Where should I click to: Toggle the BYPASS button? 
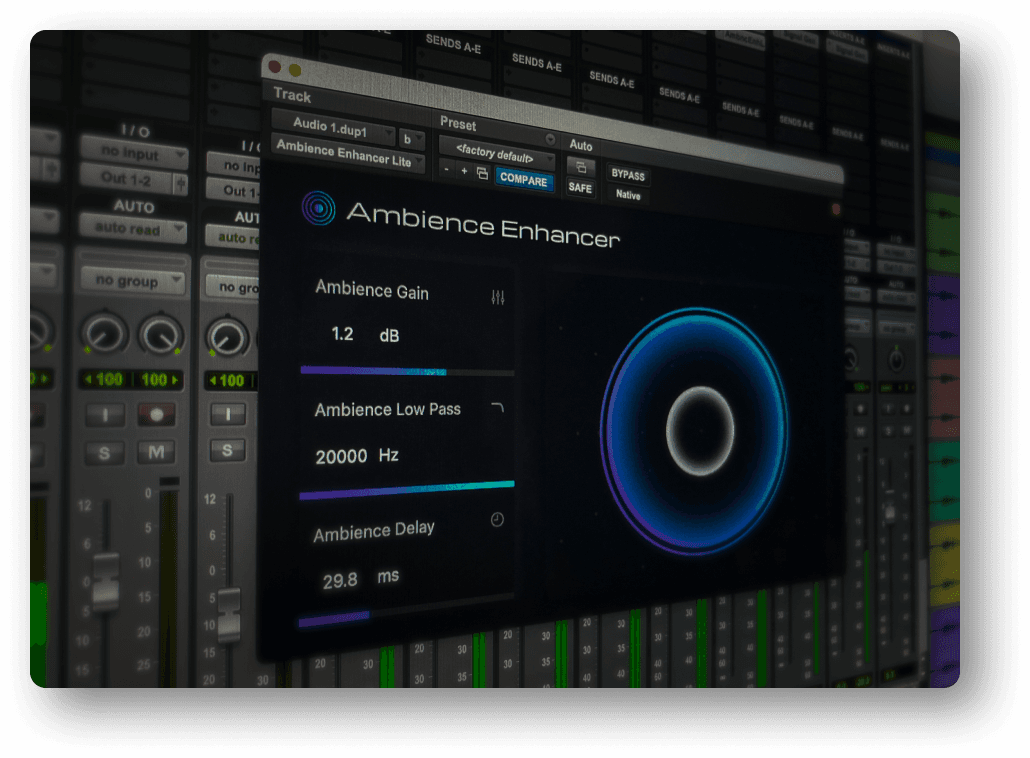[627, 175]
